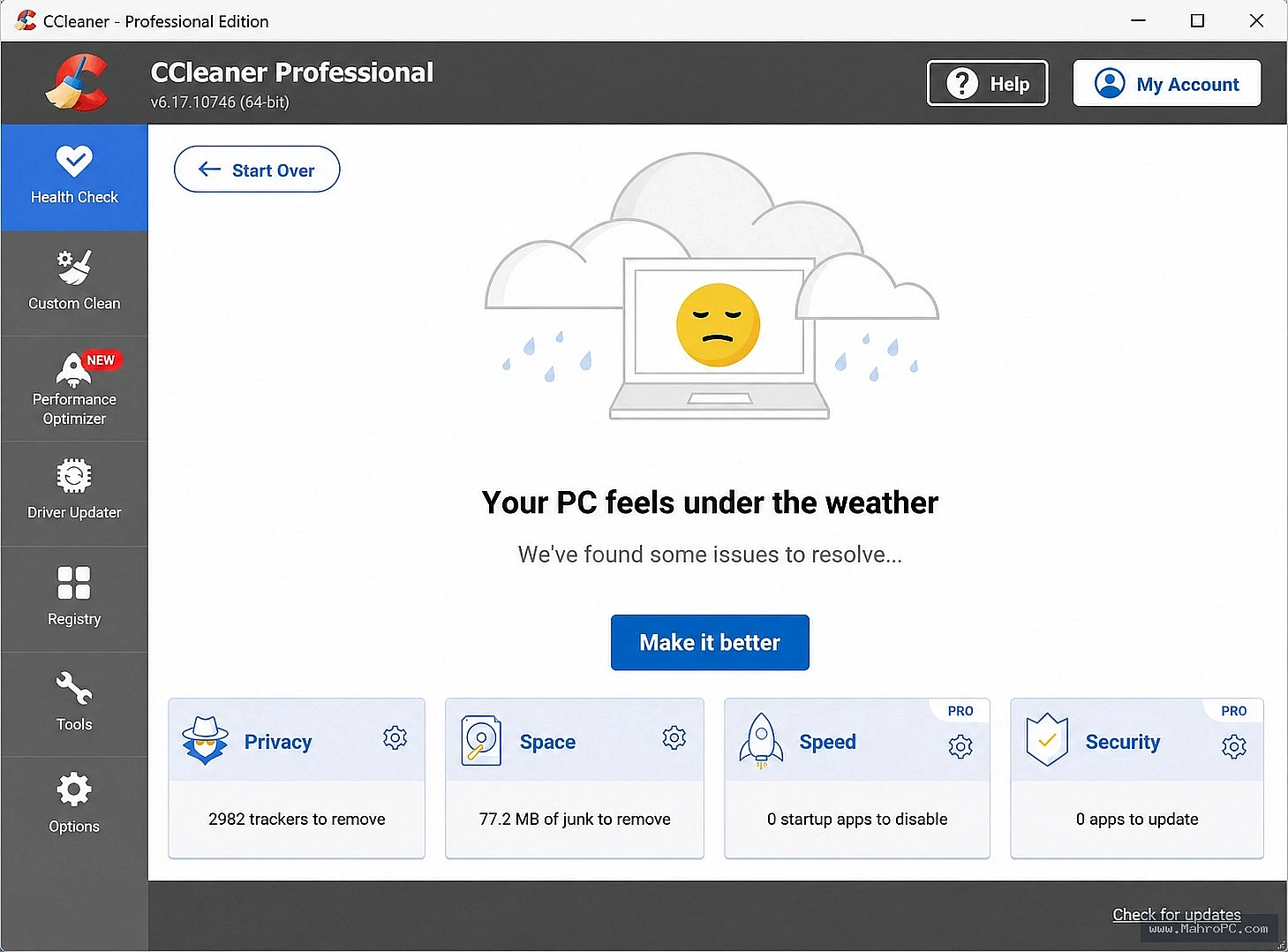Viewport: 1288px width, 952px height.
Task: Click '0 apps to update' text
Action: pyautogui.click(x=1137, y=819)
